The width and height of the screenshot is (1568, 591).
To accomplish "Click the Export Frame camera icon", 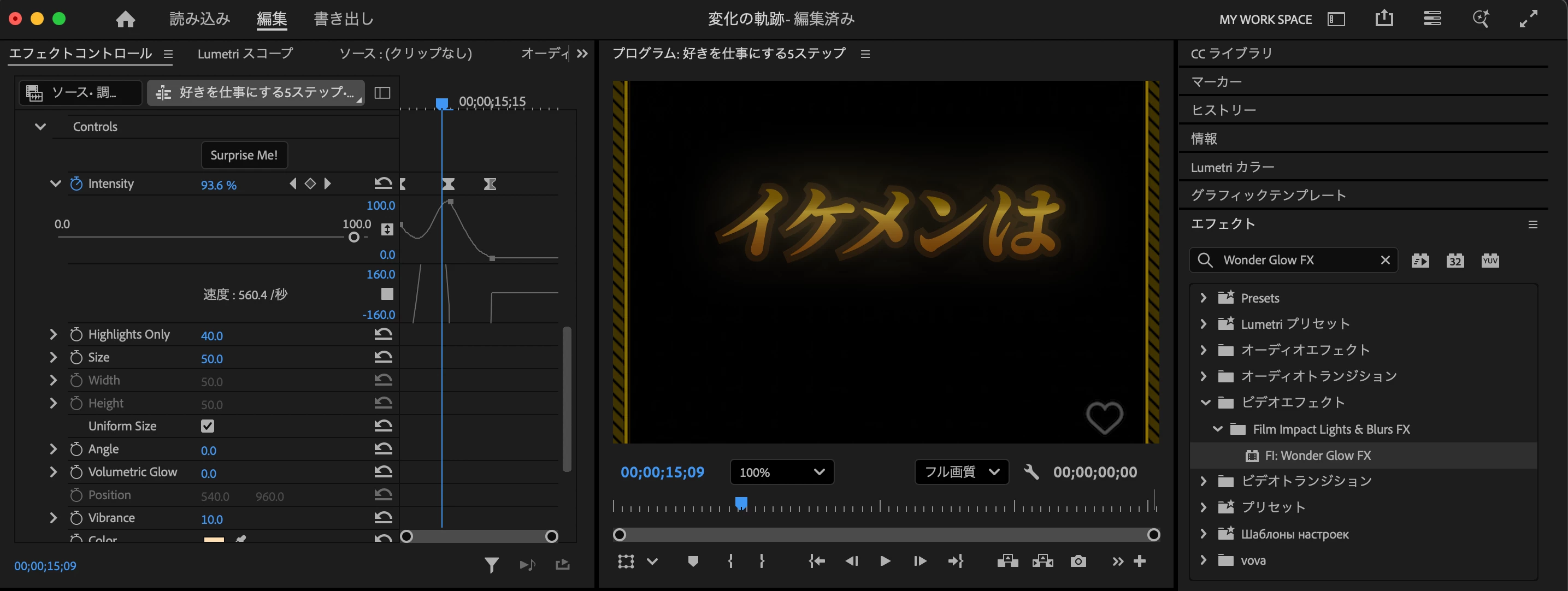I will 1078,561.
